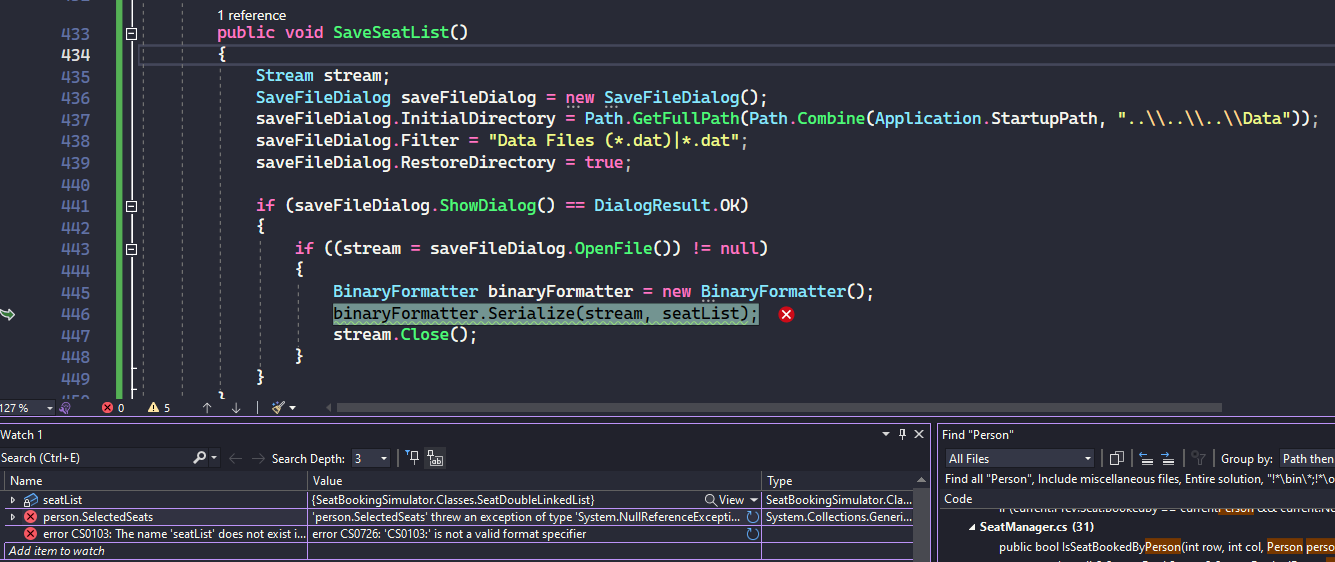Click the collapse all icon in Find results
This screenshot has height=562, width=1335.
pos(1146,458)
